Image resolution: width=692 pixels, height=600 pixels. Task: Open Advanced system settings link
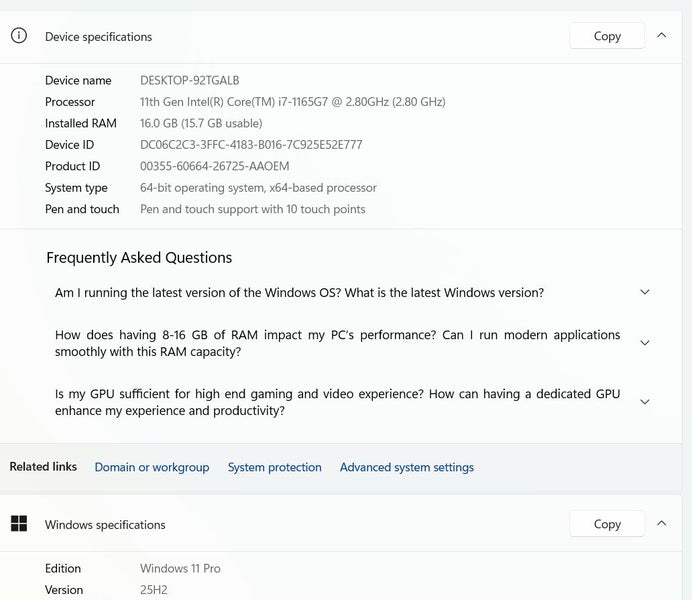[x=407, y=467]
